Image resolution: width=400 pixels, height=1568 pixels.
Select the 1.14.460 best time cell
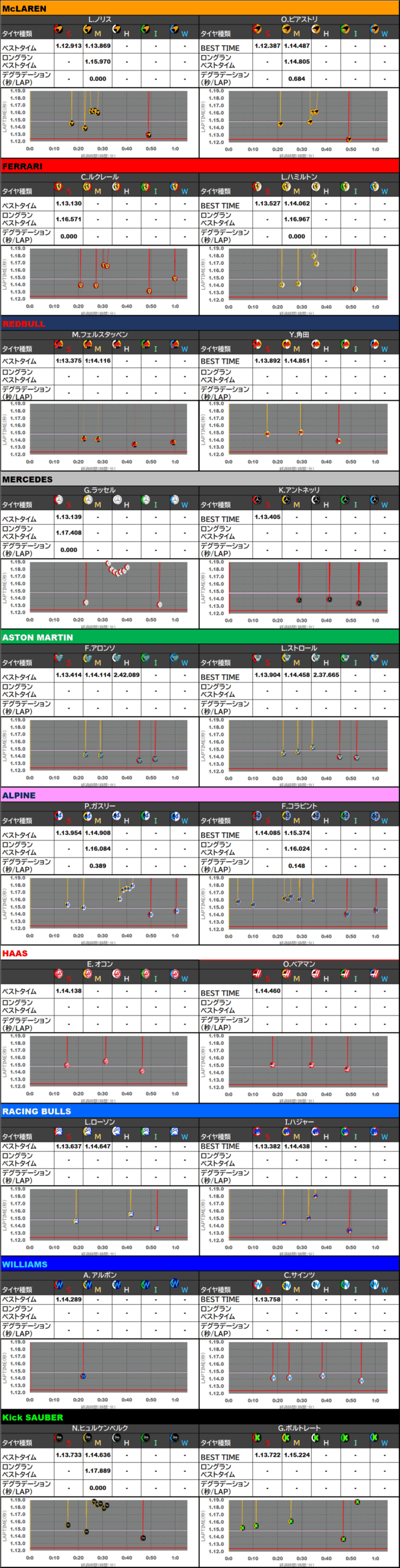(x=268, y=990)
